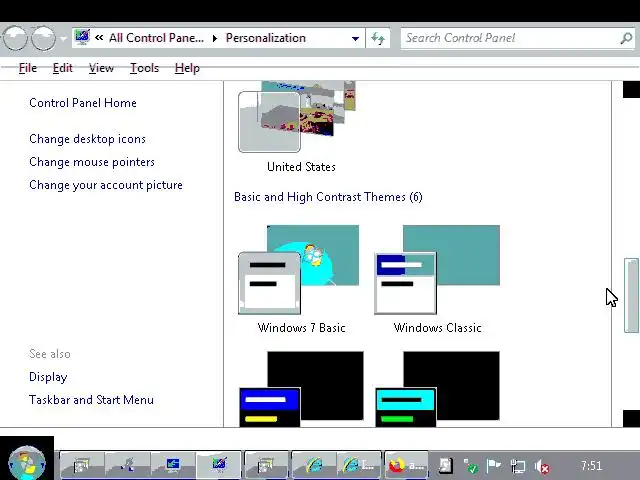640x480 pixels.
Task: Expand the arrow after All Control Panel
Action: [x=215, y=38]
